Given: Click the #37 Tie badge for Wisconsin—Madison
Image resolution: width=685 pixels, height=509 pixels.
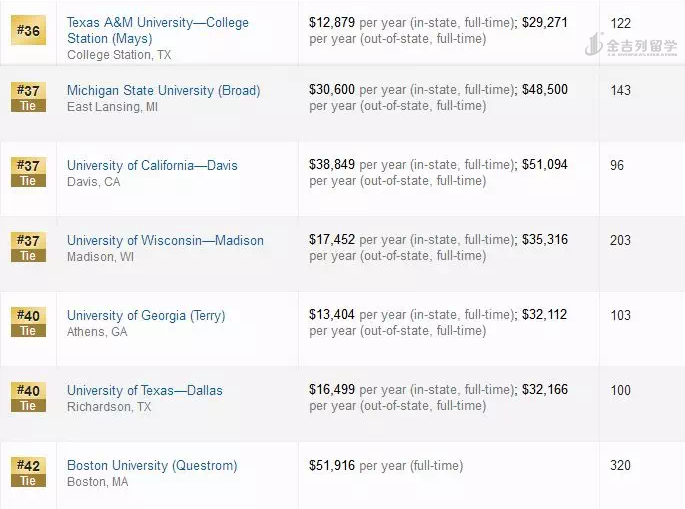Looking at the screenshot, I should point(28,247).
